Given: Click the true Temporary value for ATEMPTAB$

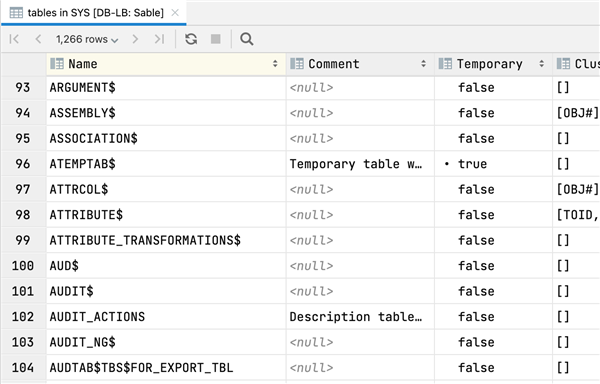Looking at the screenshot, I should (494, 164).
